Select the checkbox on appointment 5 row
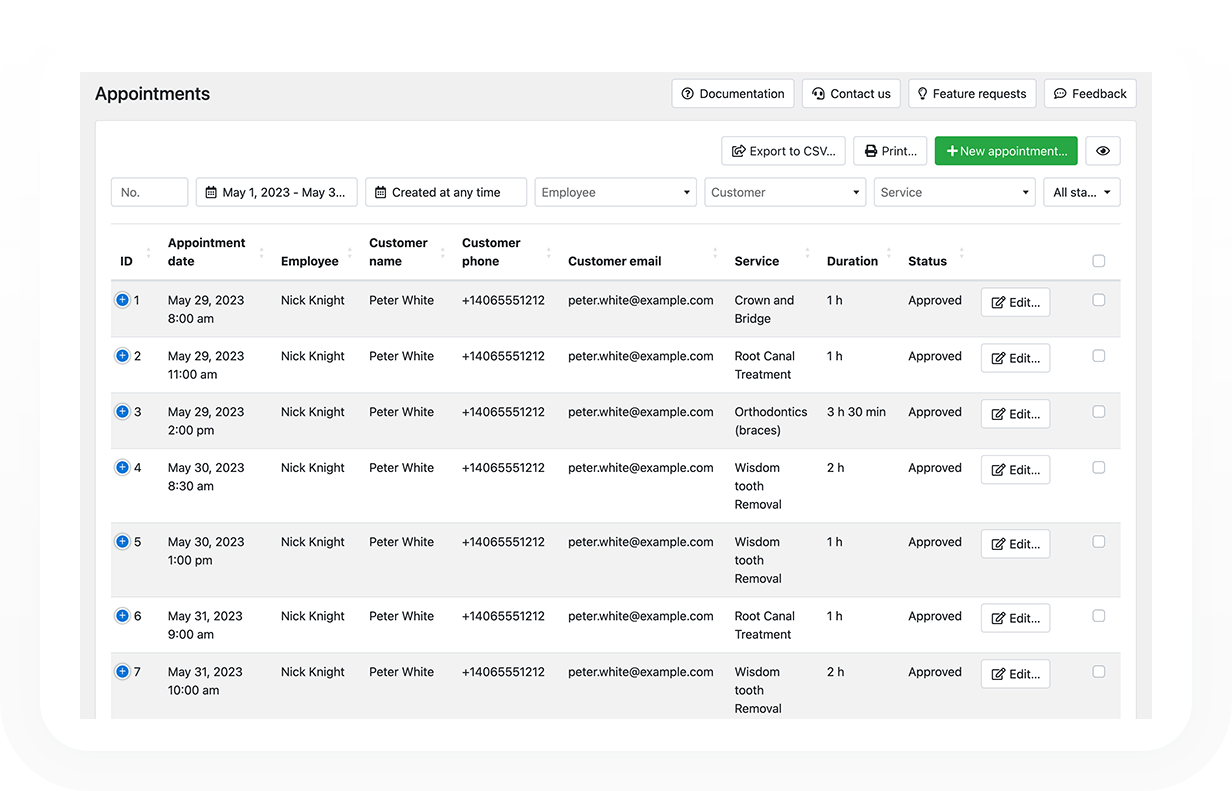 [1099, 542]
